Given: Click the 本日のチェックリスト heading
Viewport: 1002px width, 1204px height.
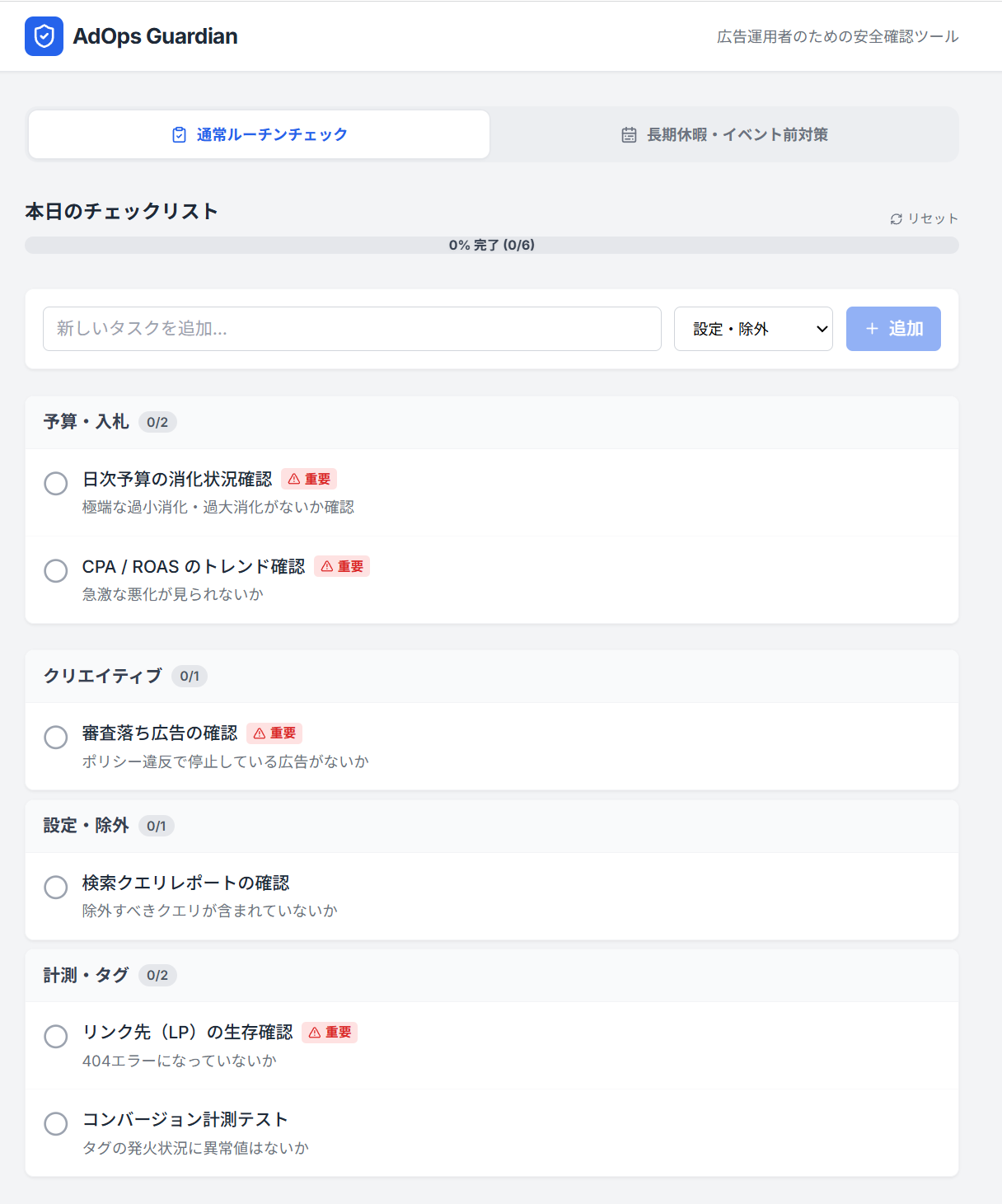Looking at the screenshot, I should tap(122, 212).
